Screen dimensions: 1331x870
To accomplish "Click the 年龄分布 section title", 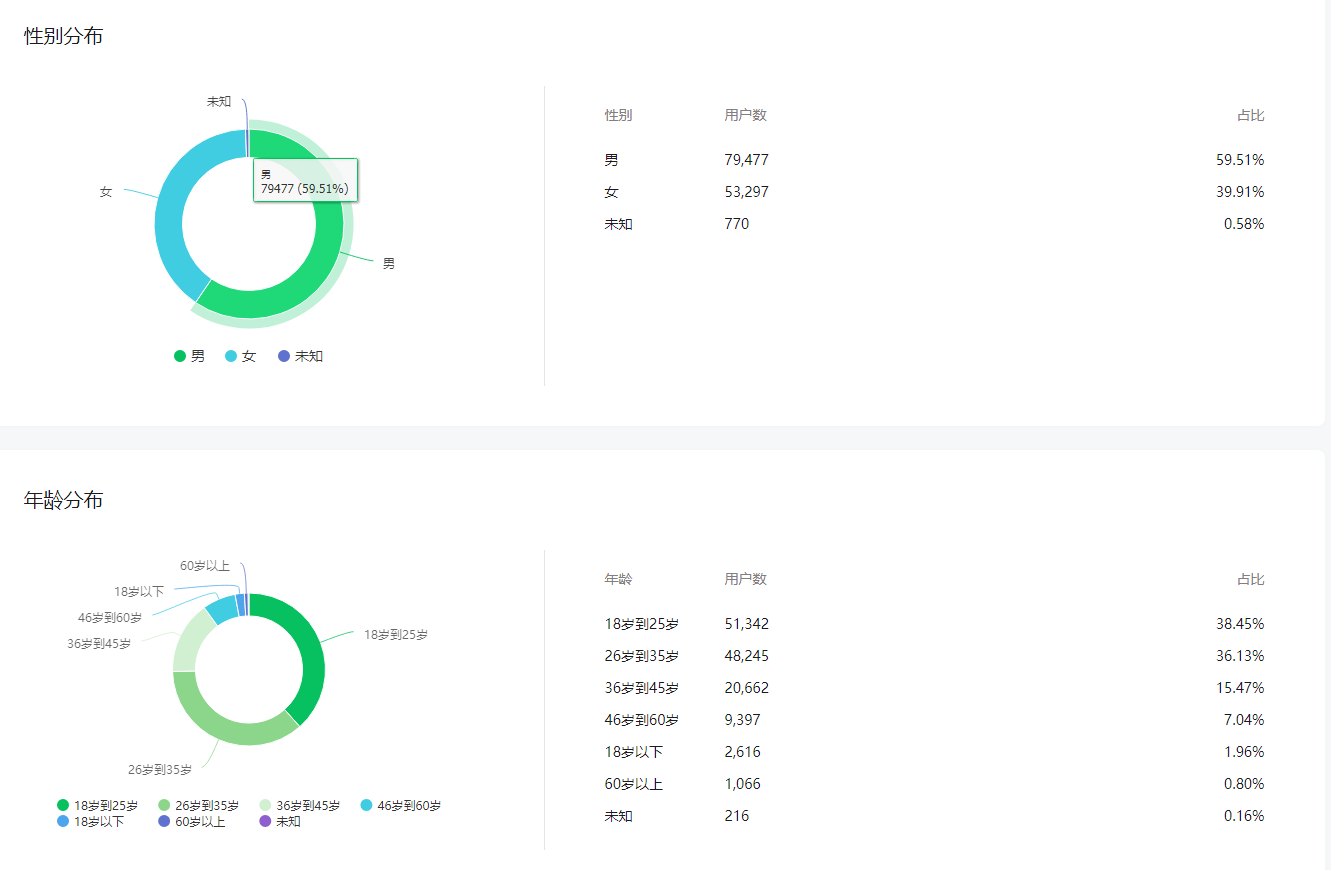I will [x=63, y=500].
